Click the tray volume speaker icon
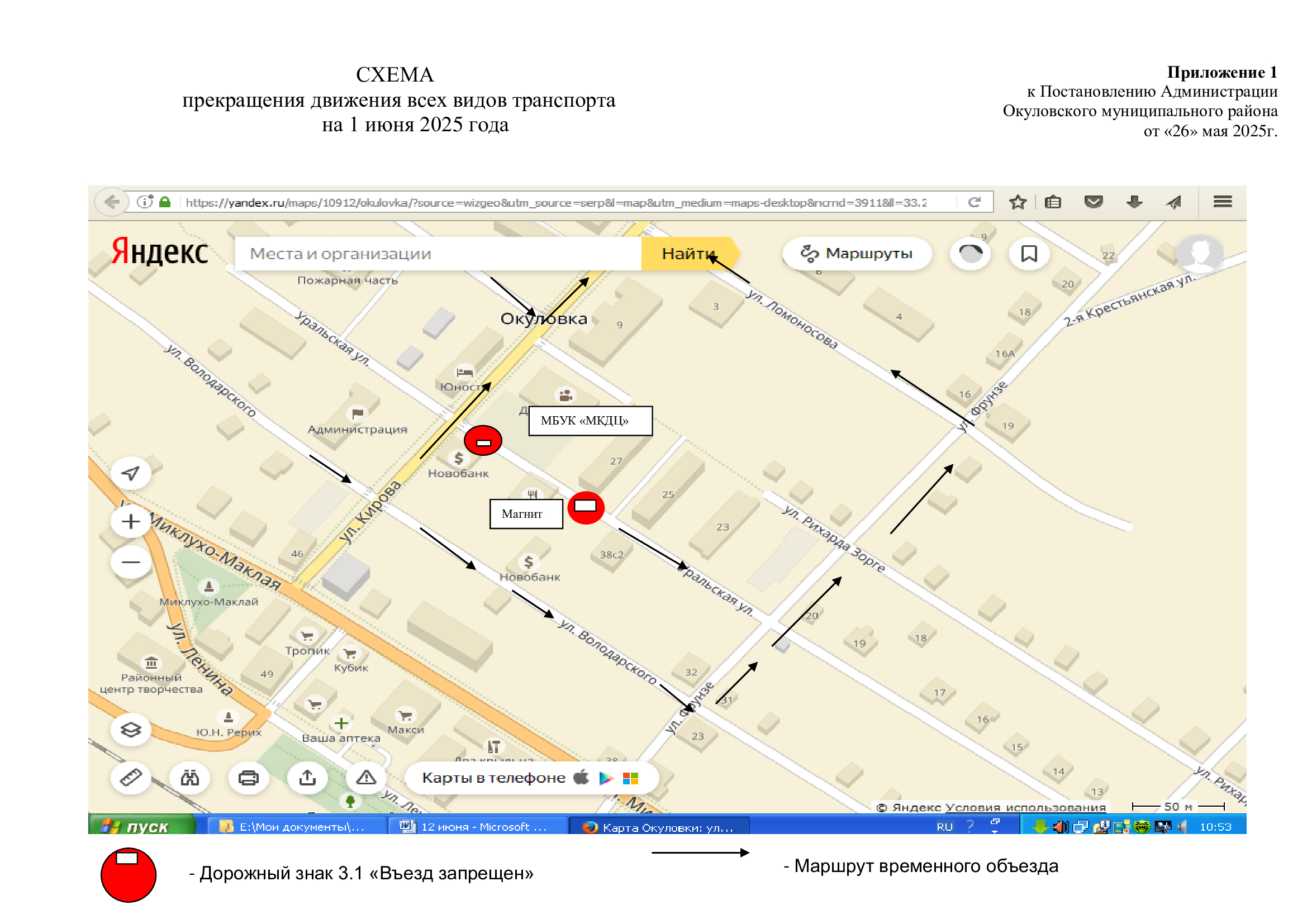Image resolution: width=1307 pixels, height=924 pixels. point(1183,827)
